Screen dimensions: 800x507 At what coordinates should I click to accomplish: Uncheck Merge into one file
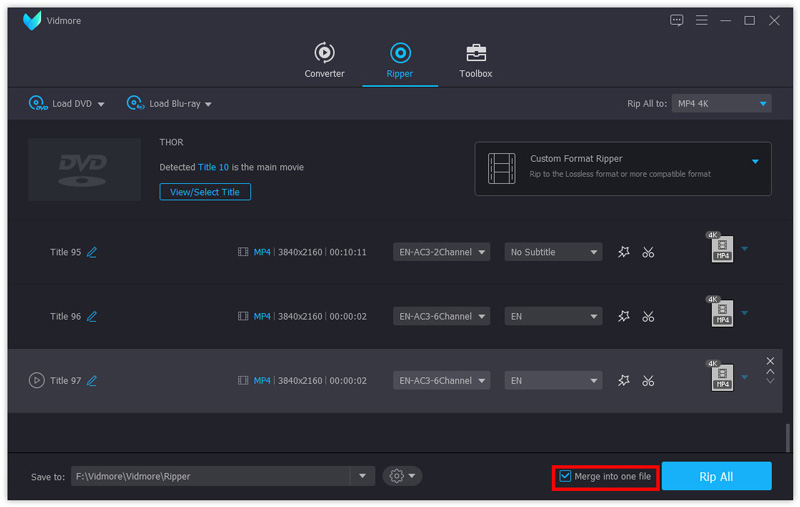point(566,476)
